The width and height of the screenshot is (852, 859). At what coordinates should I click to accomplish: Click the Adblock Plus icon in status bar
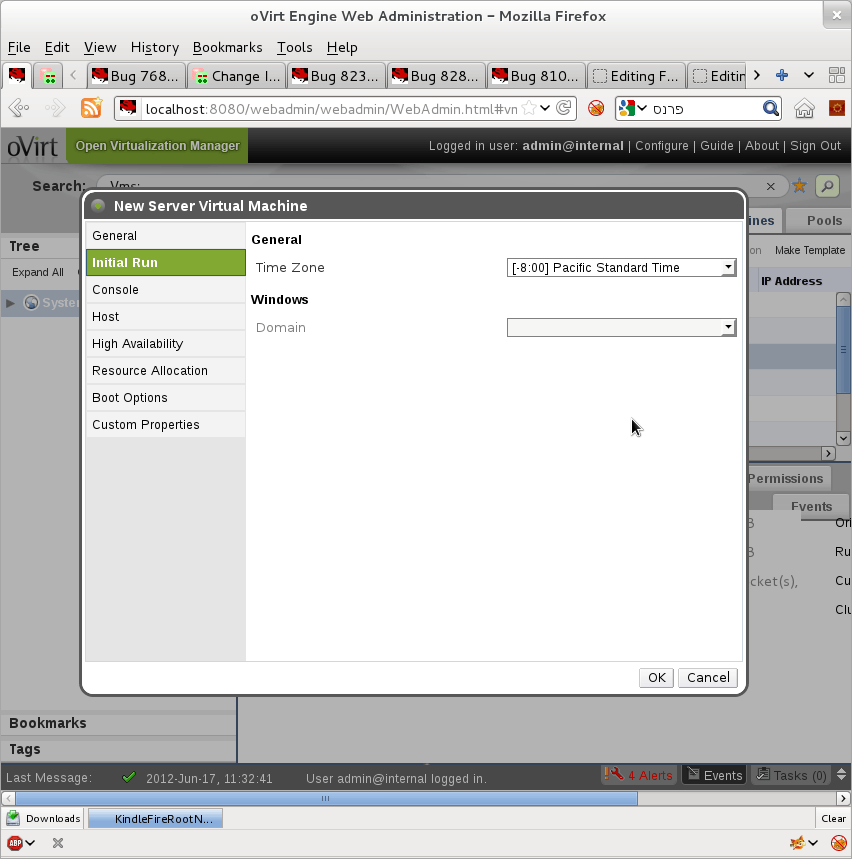coord(16,843)
